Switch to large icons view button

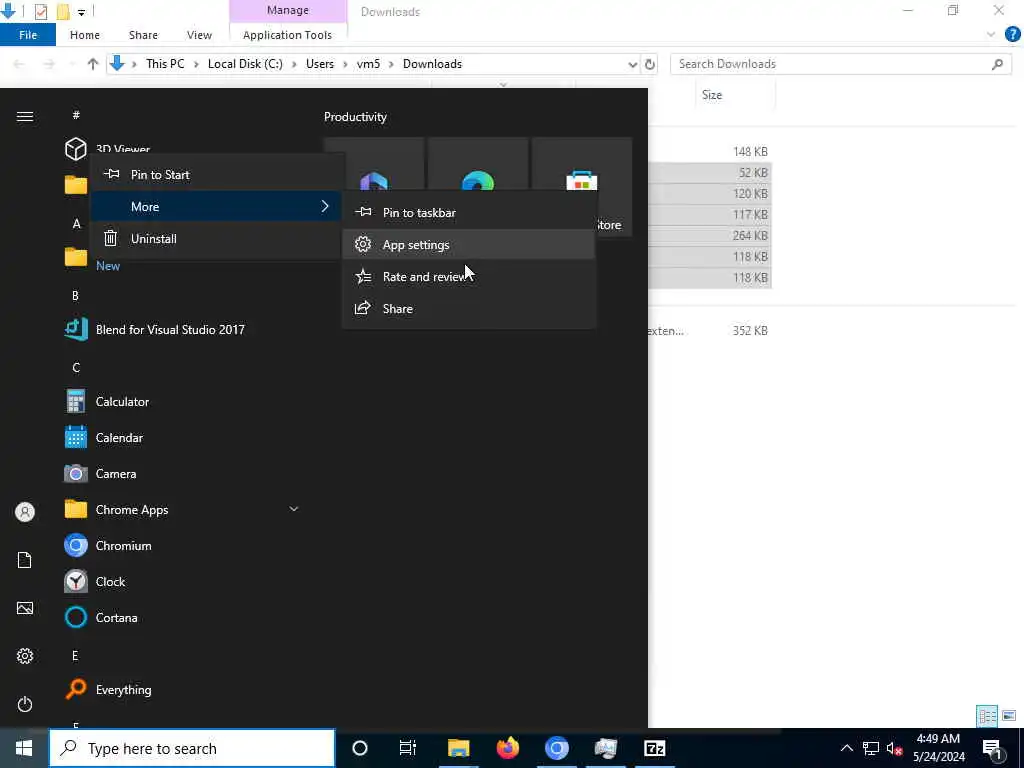click(x=1009, y=716)
